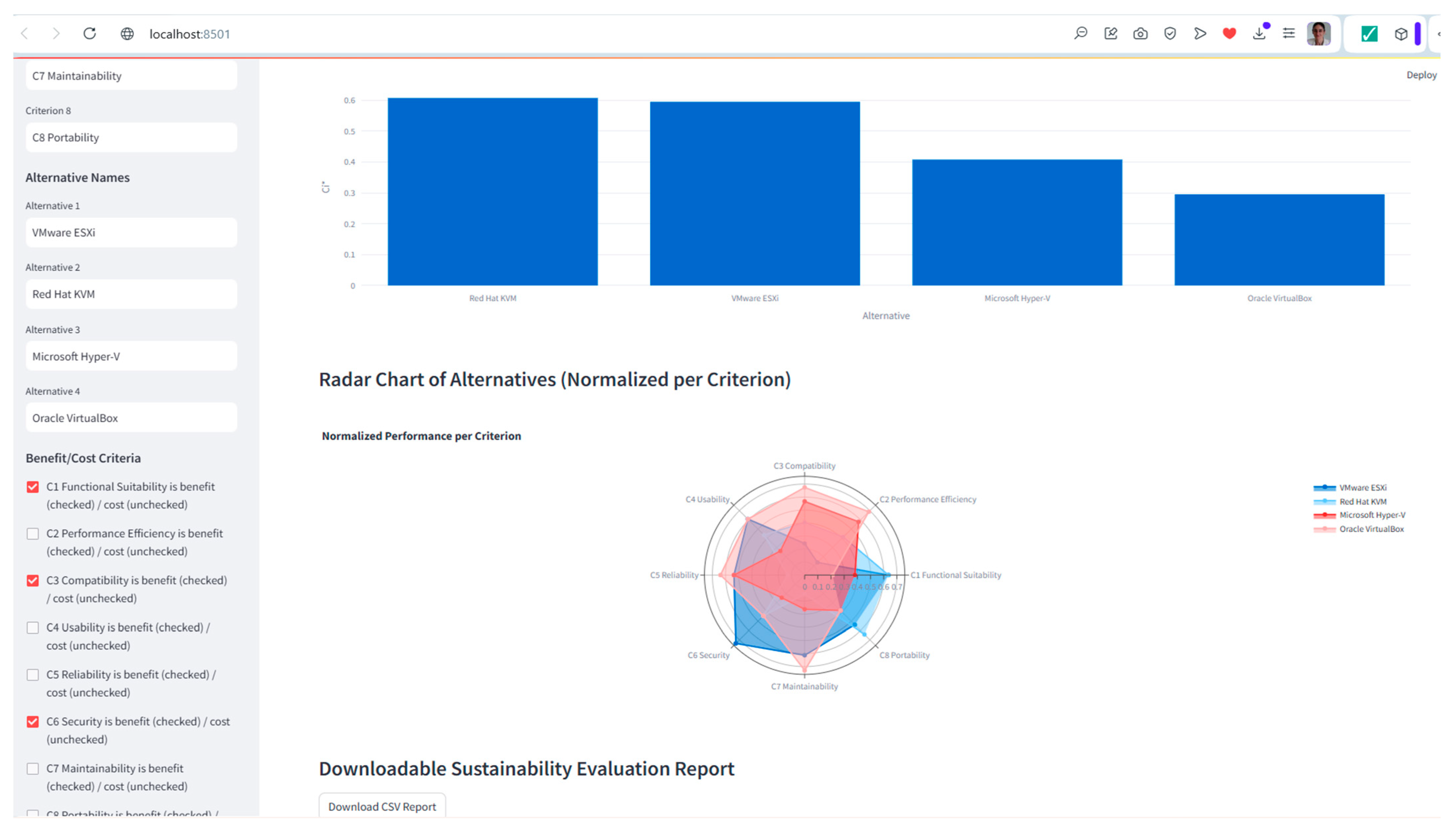The image size is (1456, 828).
Task: Reload the page
Action: pos(89,33)
